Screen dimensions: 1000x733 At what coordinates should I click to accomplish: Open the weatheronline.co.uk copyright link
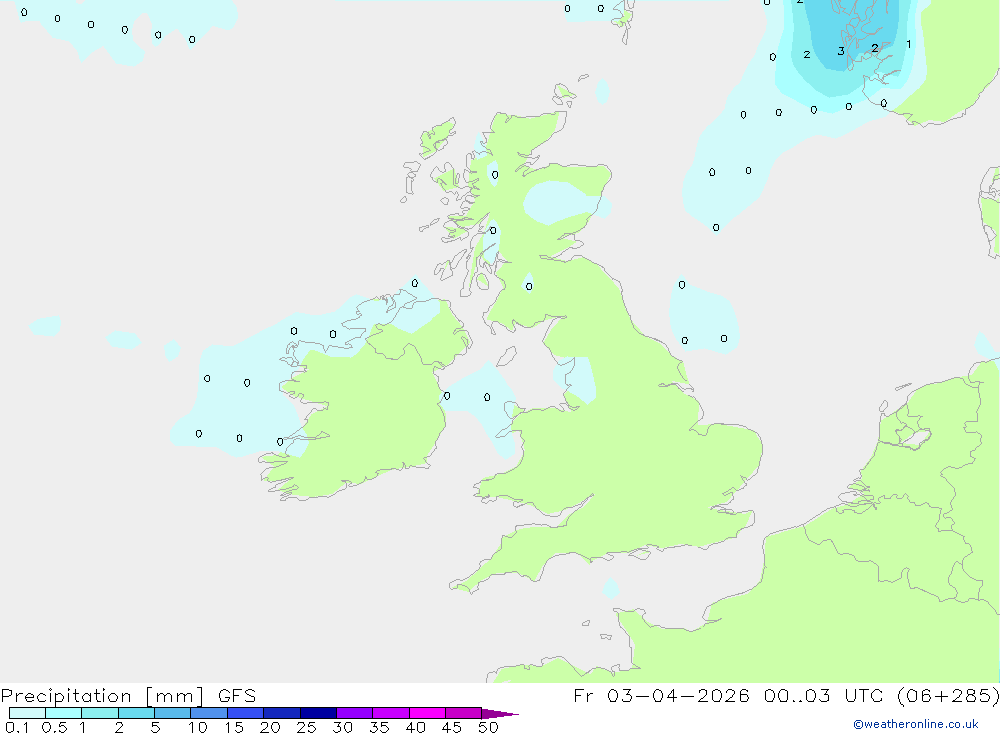915,724
